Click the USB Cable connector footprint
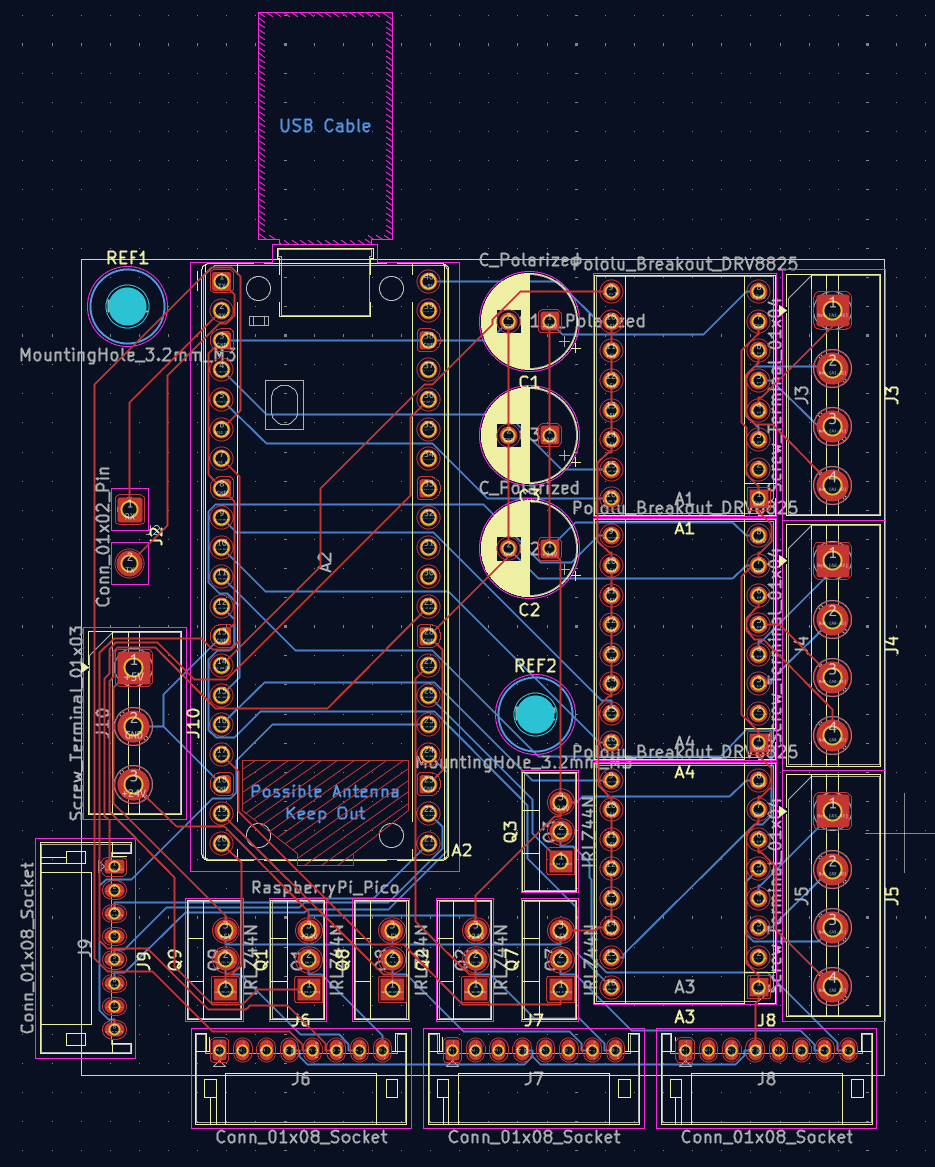The width and height of the screenshot is (935, 1167). coord(325,125)
